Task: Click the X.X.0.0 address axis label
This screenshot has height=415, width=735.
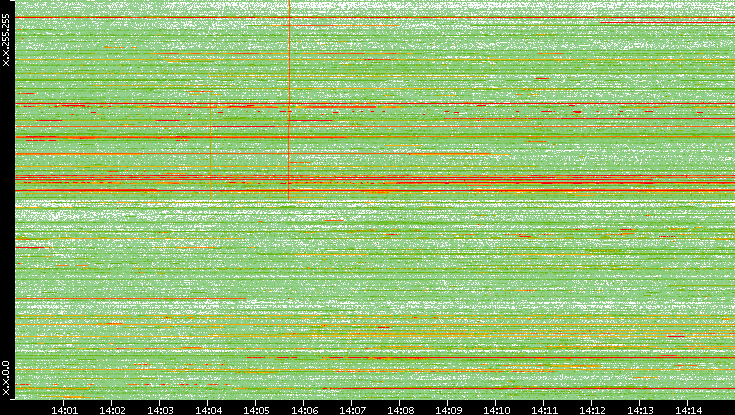Action: (6, 379)
